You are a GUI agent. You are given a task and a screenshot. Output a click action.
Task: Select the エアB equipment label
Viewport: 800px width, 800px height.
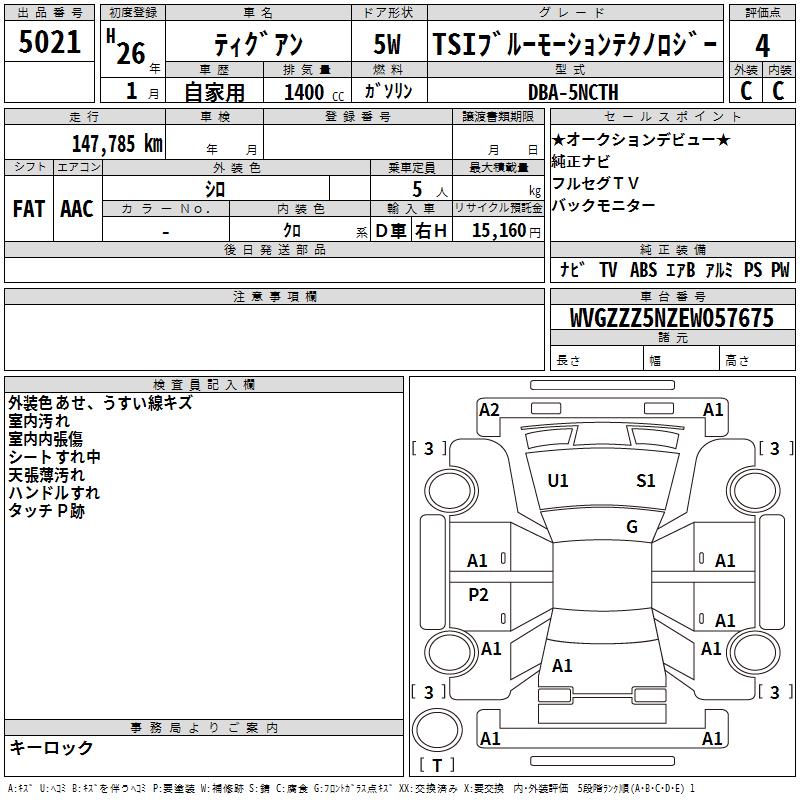coord(681,269)
